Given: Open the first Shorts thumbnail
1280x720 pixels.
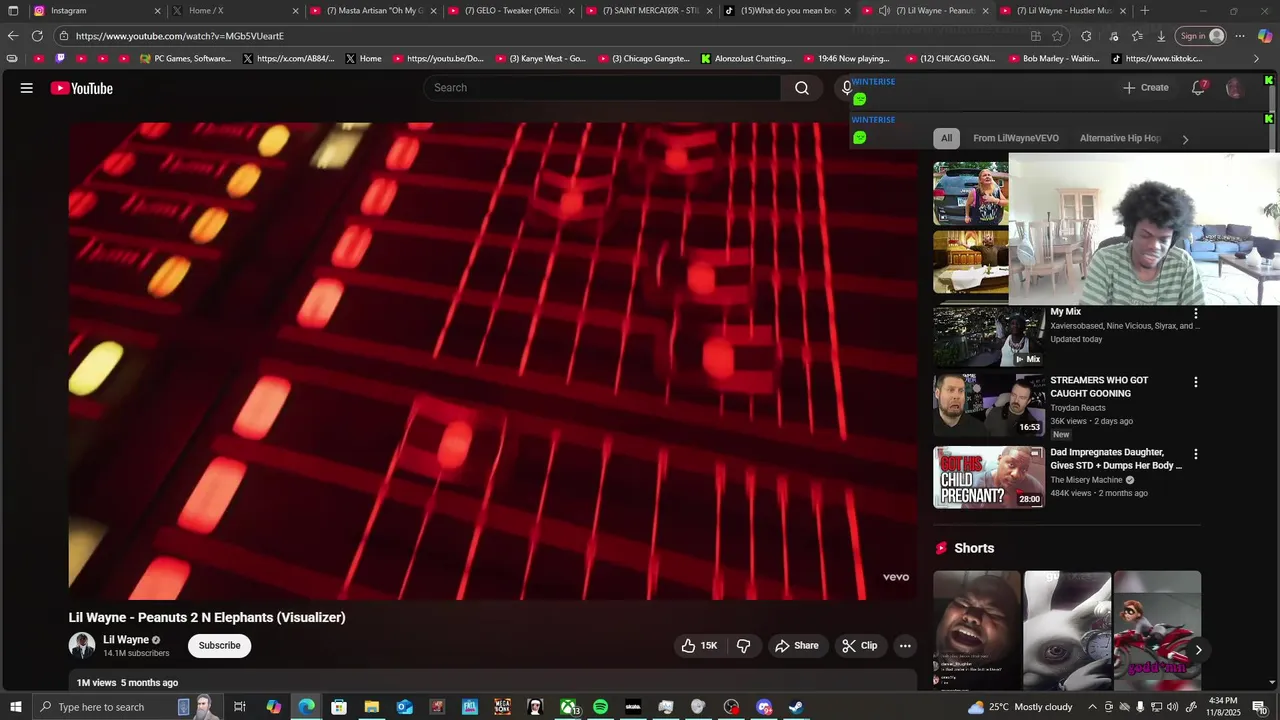Looking at the screenshot, I should (x=977, y=630).
